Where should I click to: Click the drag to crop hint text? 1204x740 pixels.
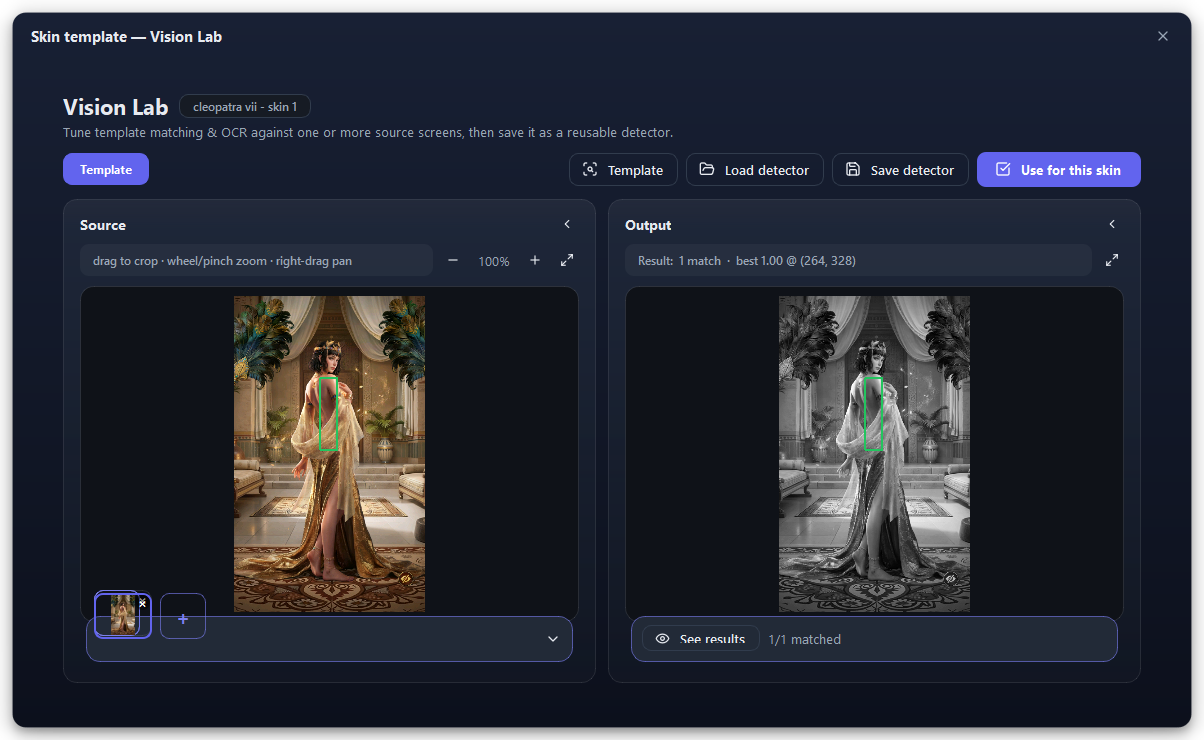click(222, 261)
